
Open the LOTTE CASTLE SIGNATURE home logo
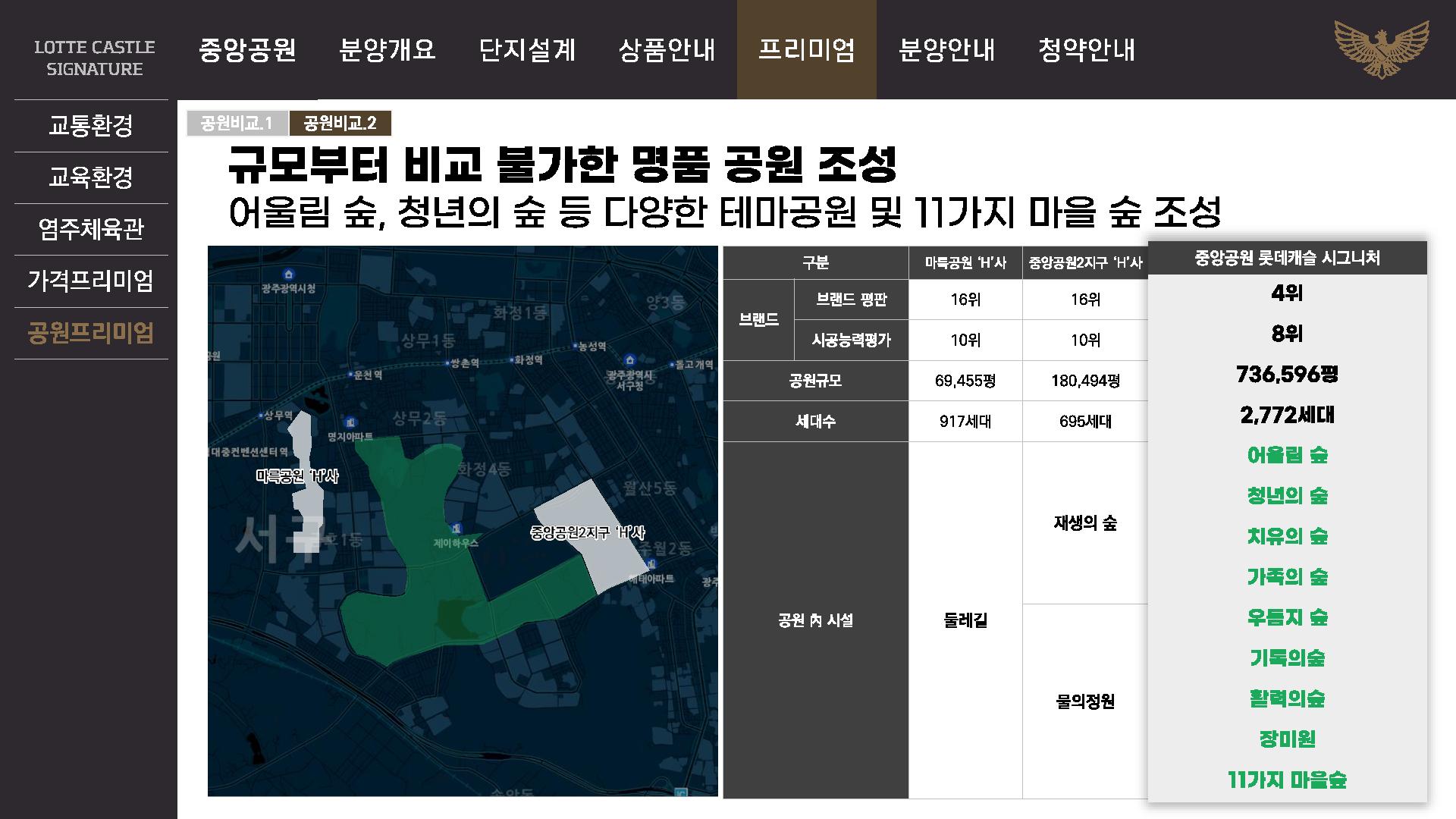tap(95, 58)
